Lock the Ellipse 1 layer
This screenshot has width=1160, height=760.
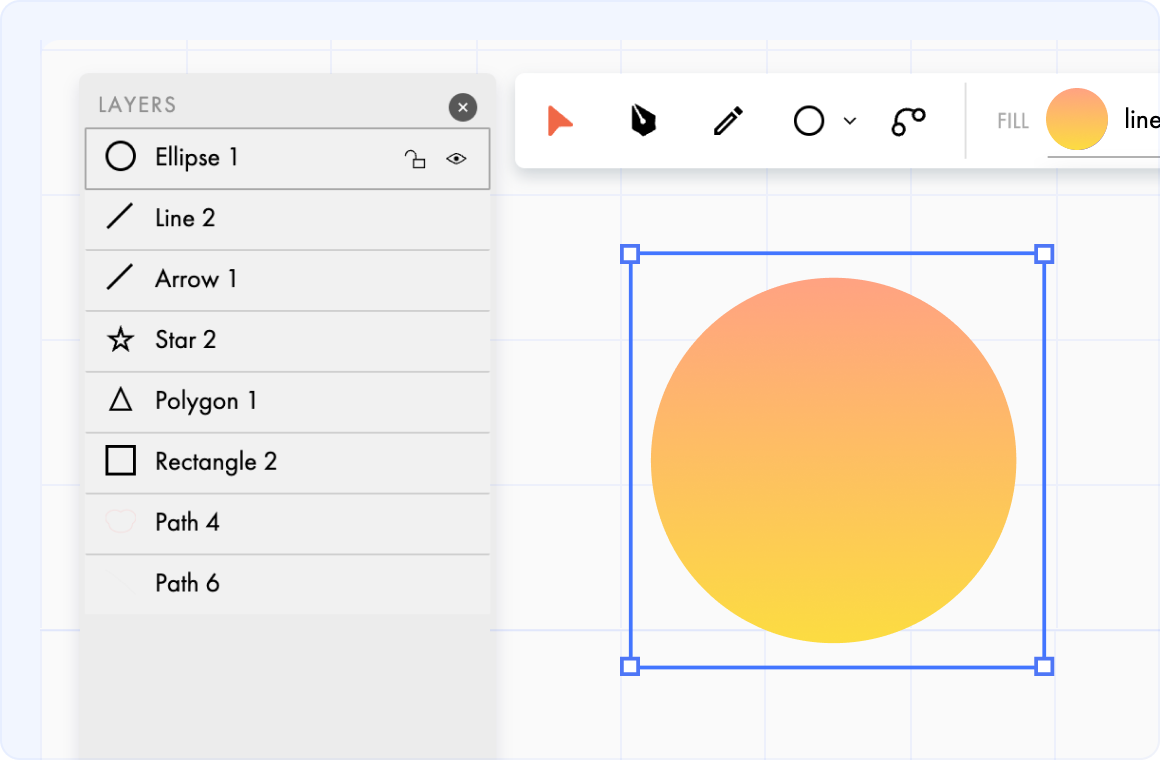(x=417, y=158)
